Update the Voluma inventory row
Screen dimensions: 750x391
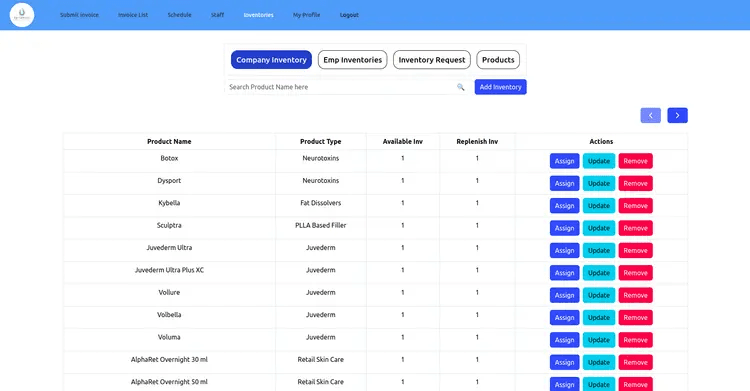click(x=599, y=340)
